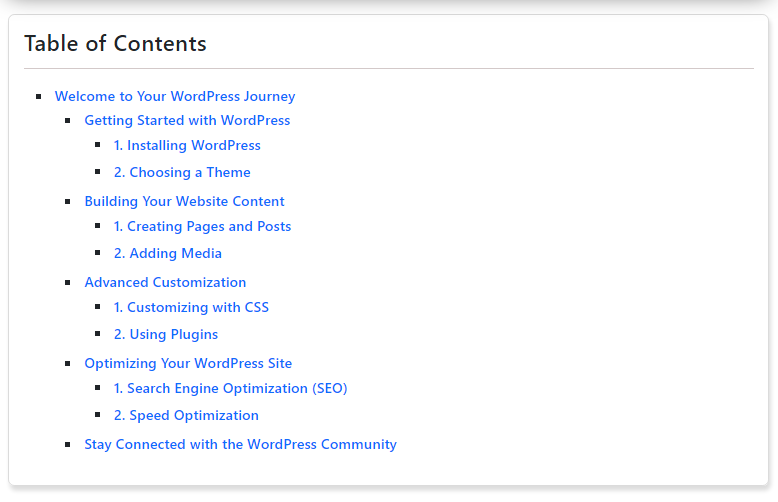Open the 1. Installing WordPress link
Screen dimensions: 778x502
(187, 145)
